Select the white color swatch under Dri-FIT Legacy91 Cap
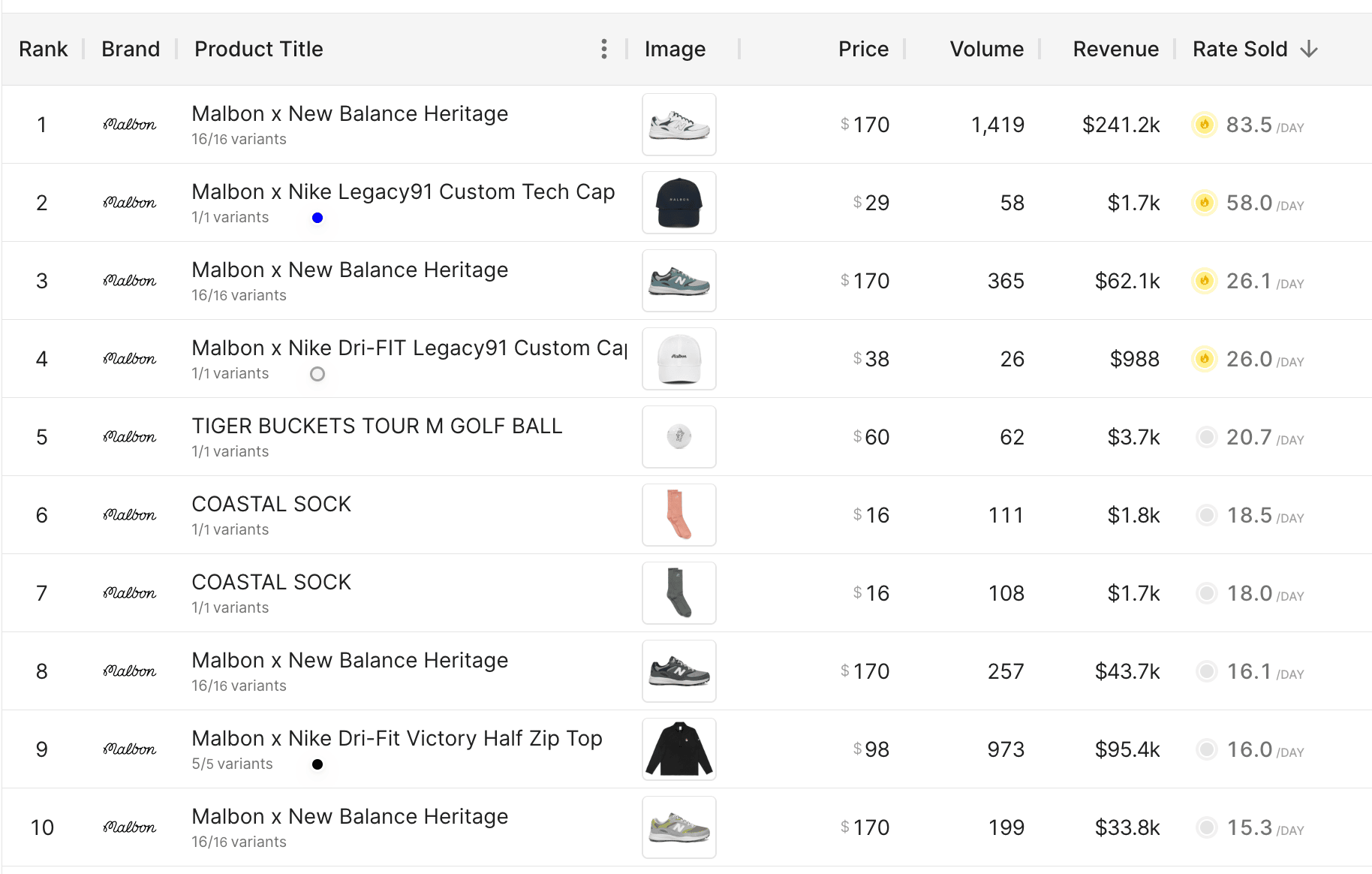Screen dimensions: 1372x874 click(x=317, y=374)
